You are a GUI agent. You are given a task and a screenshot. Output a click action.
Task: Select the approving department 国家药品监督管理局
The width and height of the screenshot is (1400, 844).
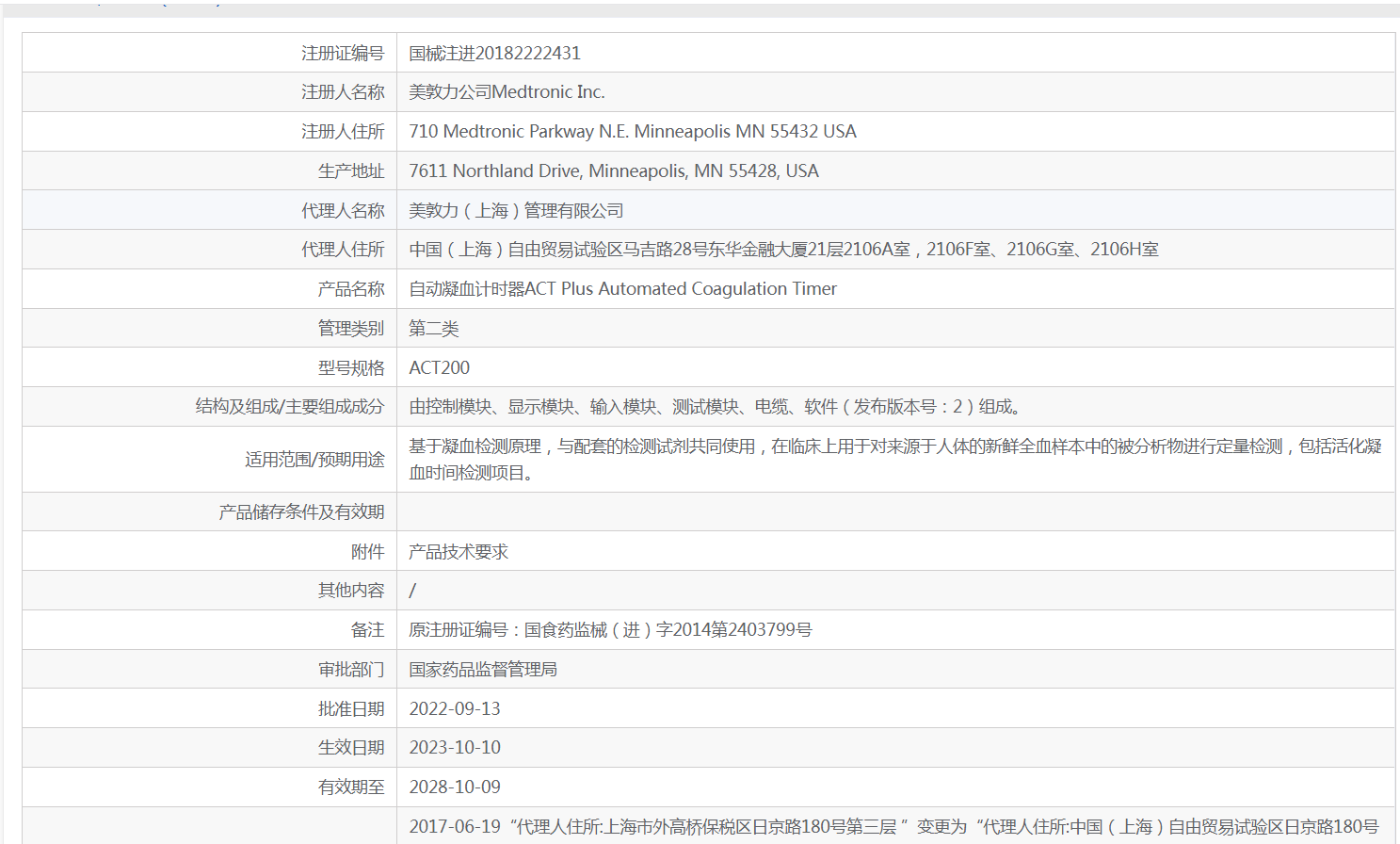pos(483,670)
